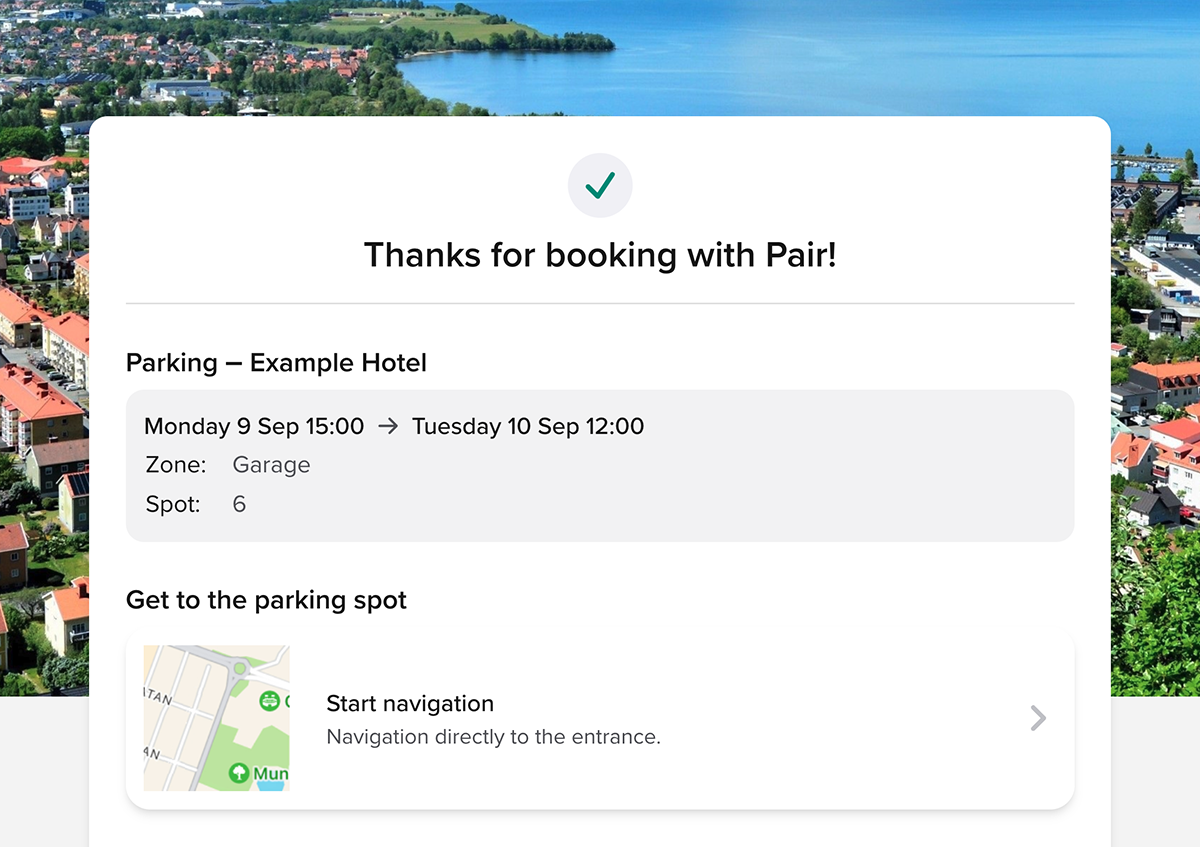
Task: Click the Spot label
Action: click(x=172, y=504)
